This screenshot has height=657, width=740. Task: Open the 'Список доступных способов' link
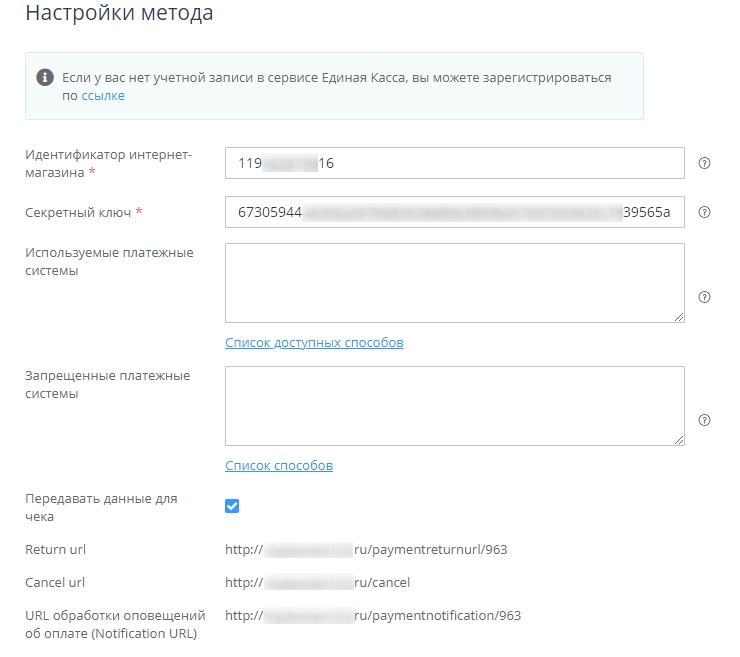tap(314, 342)
